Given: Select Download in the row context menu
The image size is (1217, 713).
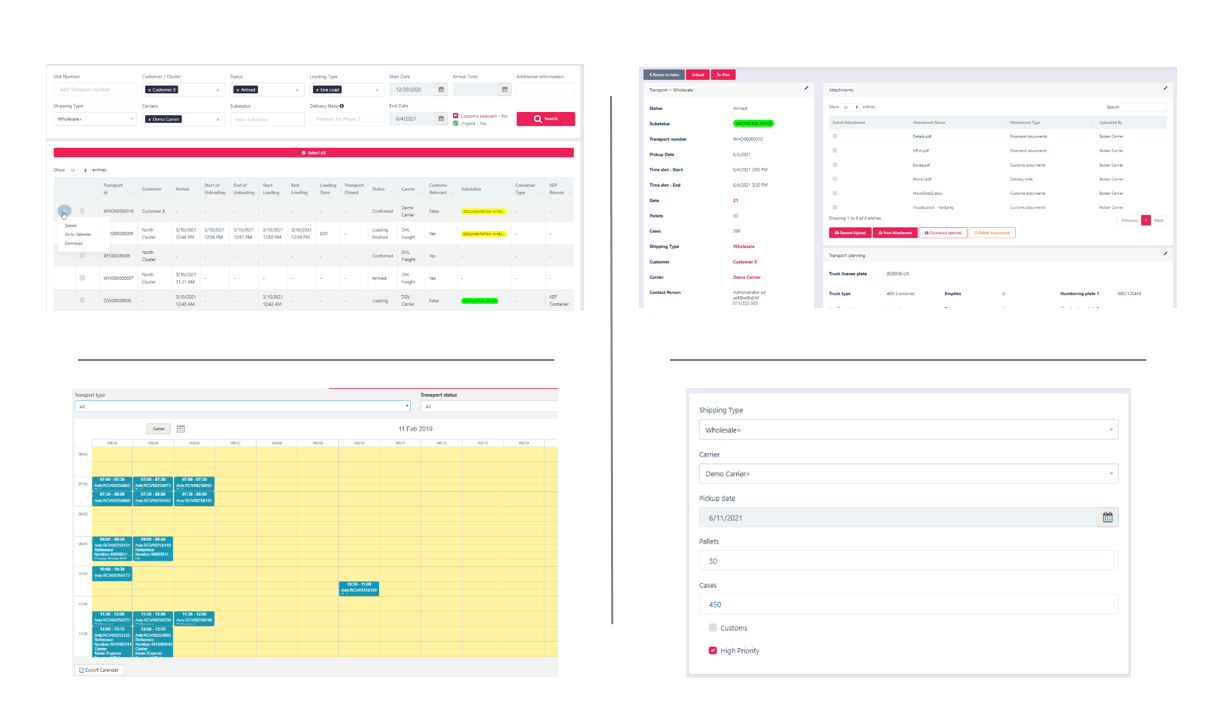Looking at the screenshot, I should [74, 243].
